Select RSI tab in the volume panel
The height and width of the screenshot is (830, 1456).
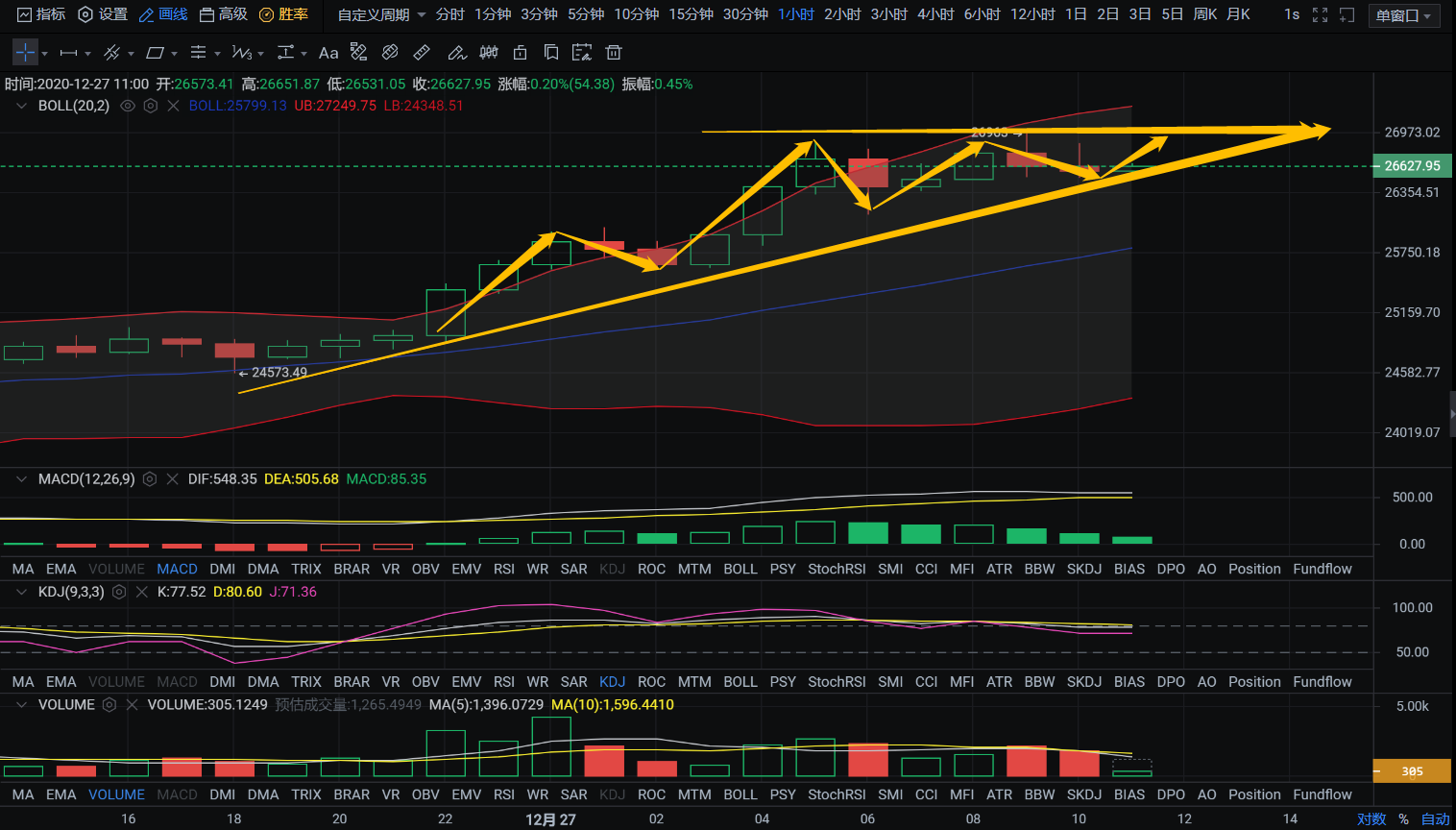tap(504, 794)
